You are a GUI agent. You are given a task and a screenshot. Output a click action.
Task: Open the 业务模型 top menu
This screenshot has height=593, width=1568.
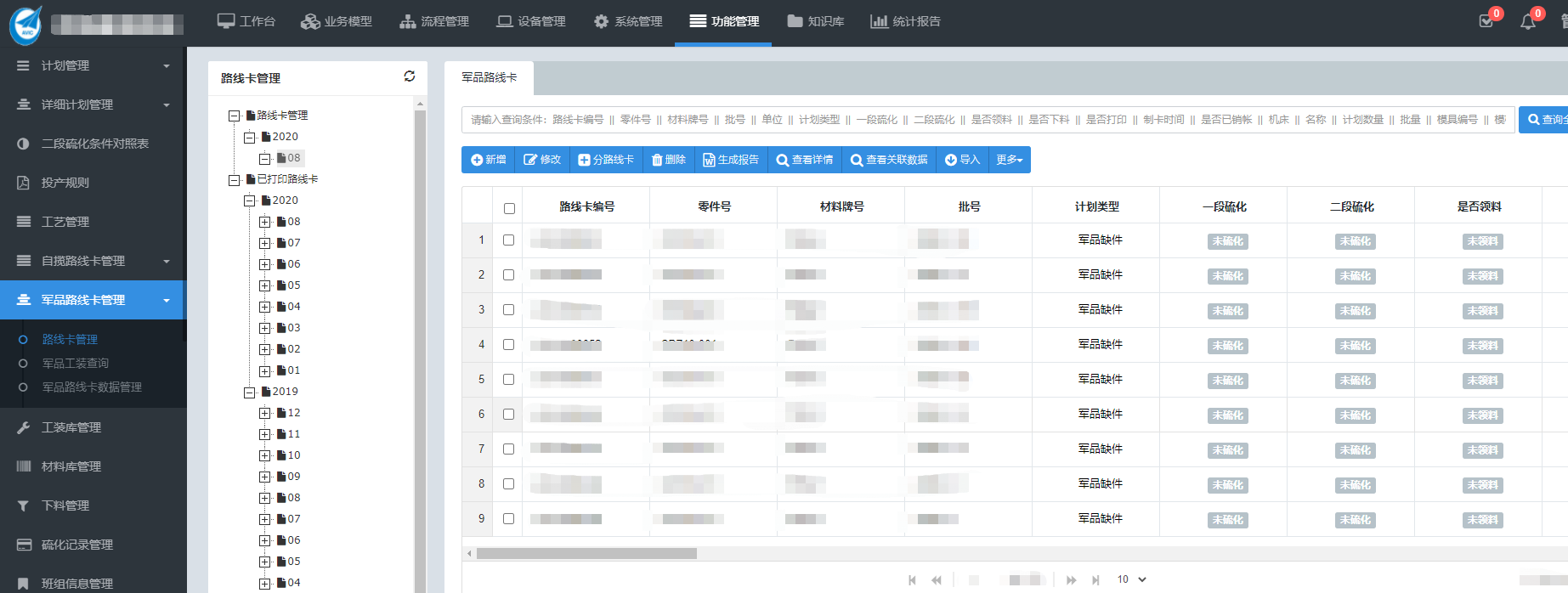[x=337, y=21]
